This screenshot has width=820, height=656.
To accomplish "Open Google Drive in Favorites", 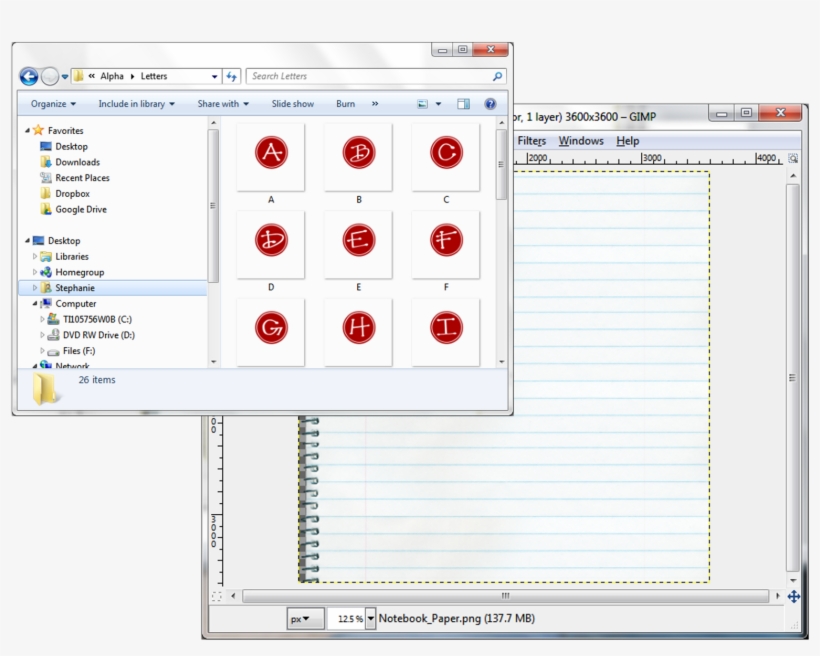I will [x=80, y=210].
